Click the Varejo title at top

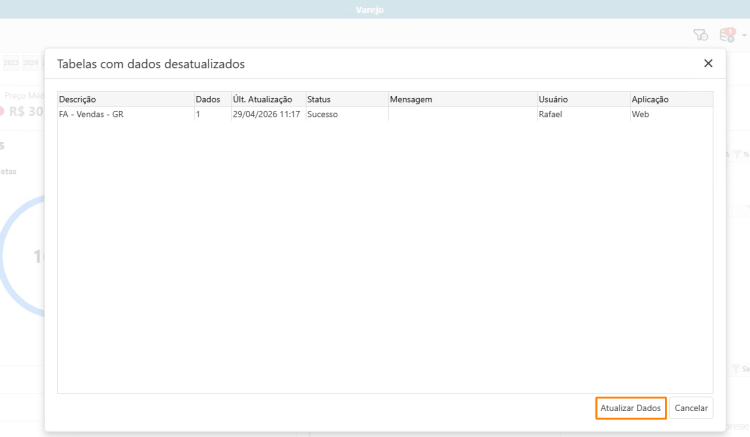369,10
